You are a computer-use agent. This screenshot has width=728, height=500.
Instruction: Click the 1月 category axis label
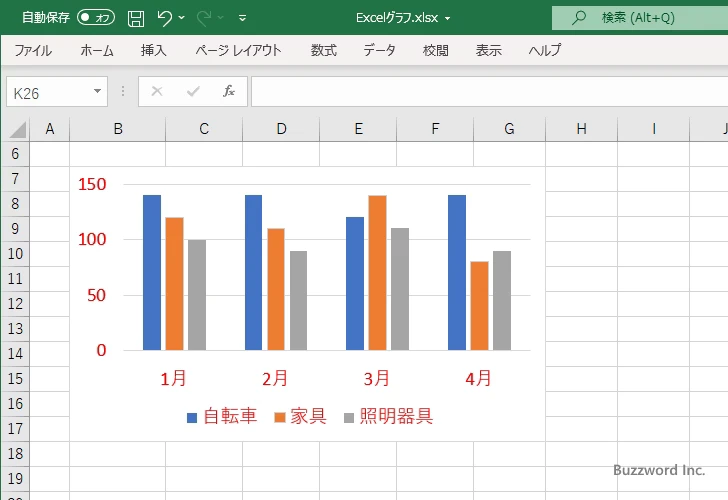(x=173, y=378)
